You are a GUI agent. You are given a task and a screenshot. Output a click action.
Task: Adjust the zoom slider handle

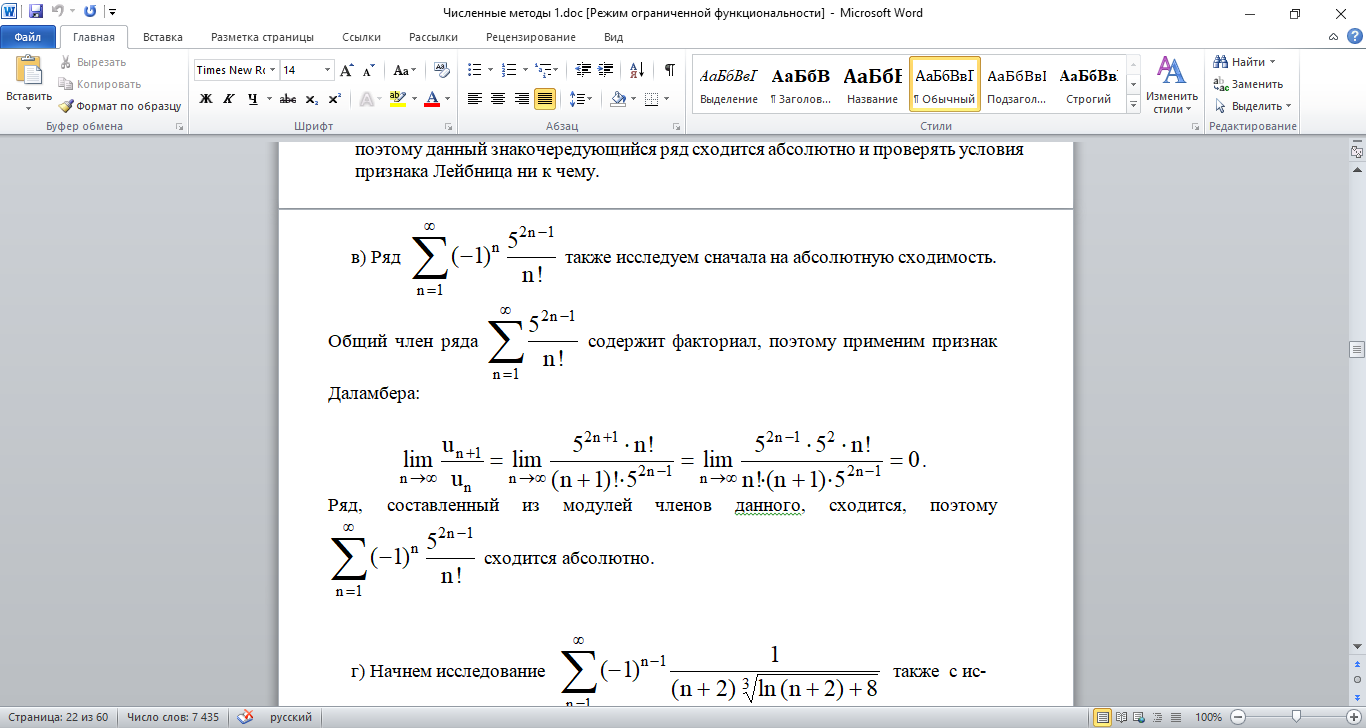click(x=1296, y=717)
